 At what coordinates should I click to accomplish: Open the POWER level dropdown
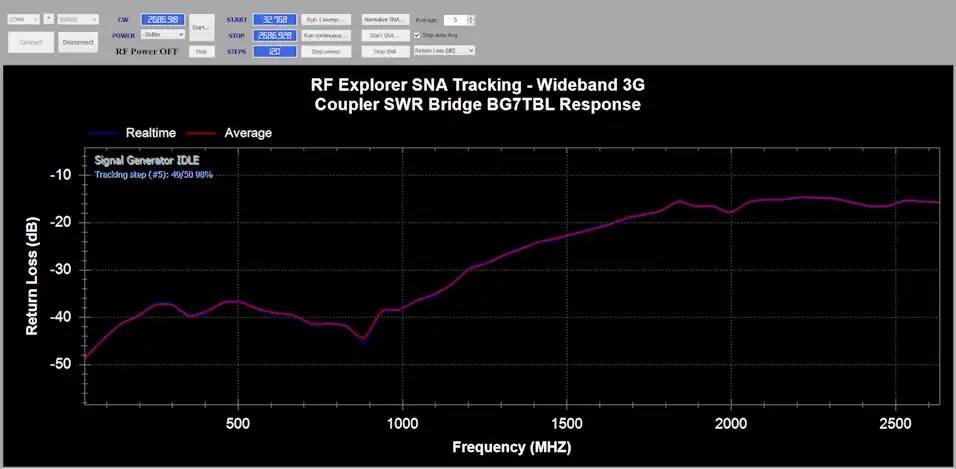click(162, 35)
